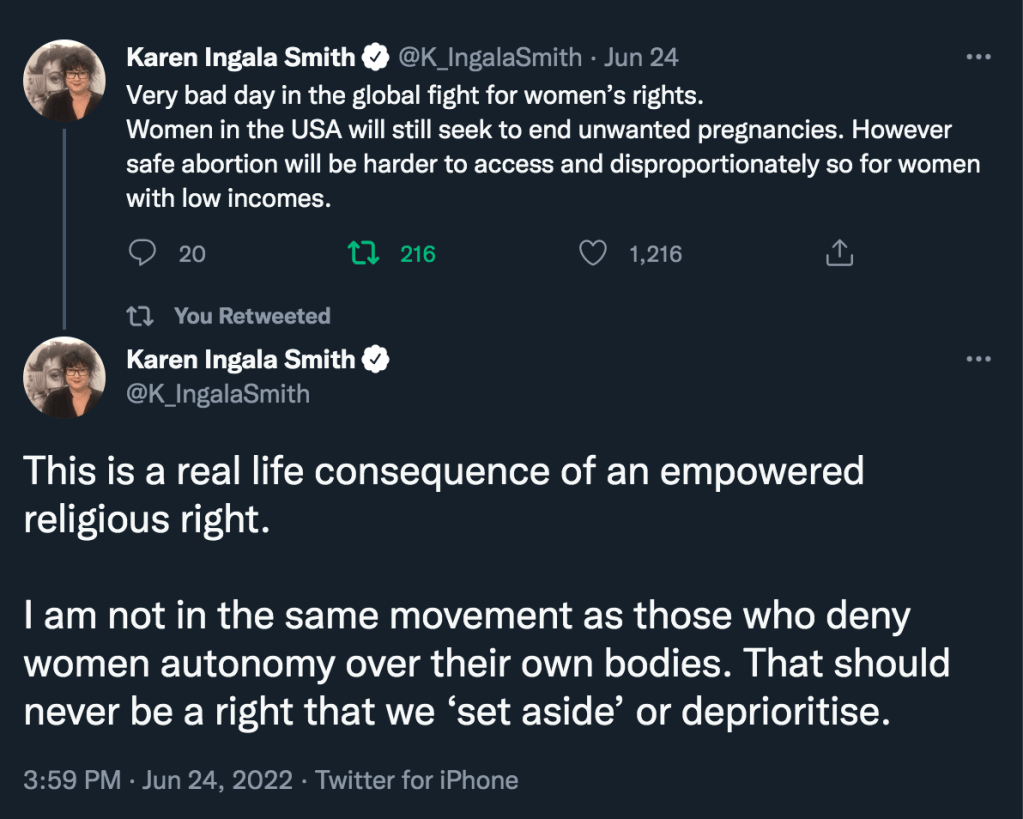Like the tweet with heart icon
The height and width of the screenshot is (819, 1023).
594,254
